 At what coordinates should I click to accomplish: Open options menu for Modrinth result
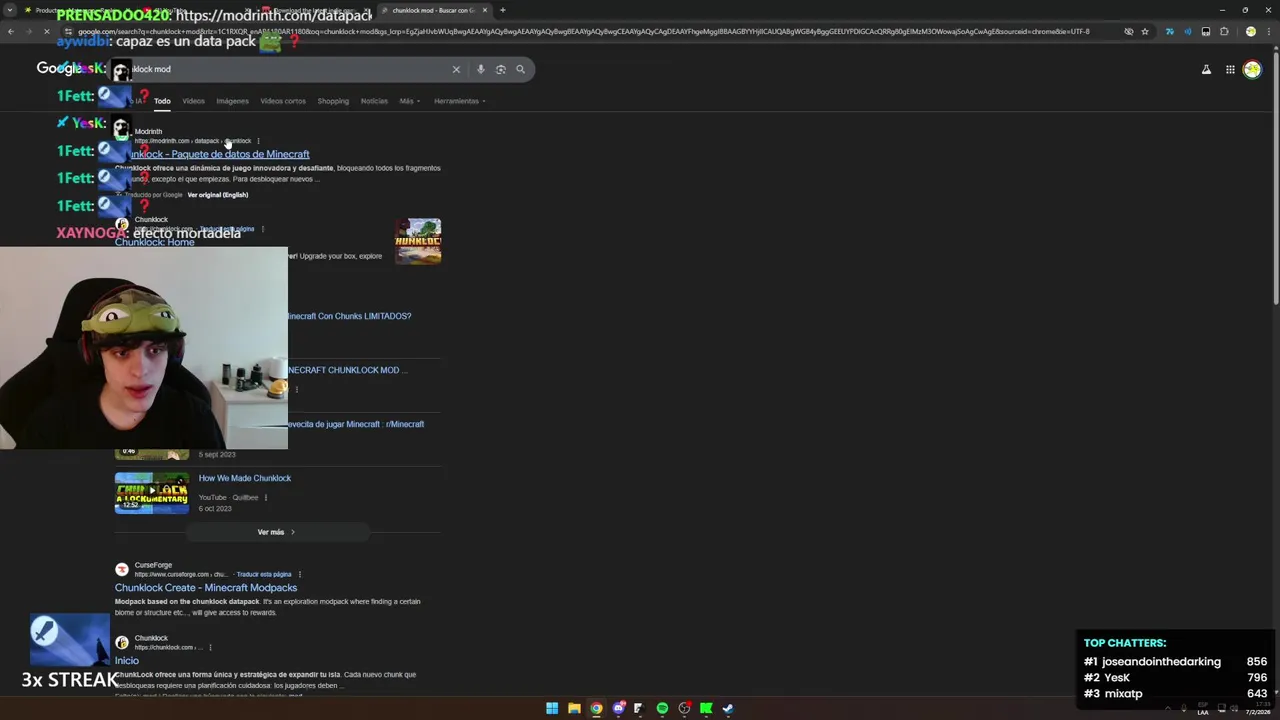(258, 141)
